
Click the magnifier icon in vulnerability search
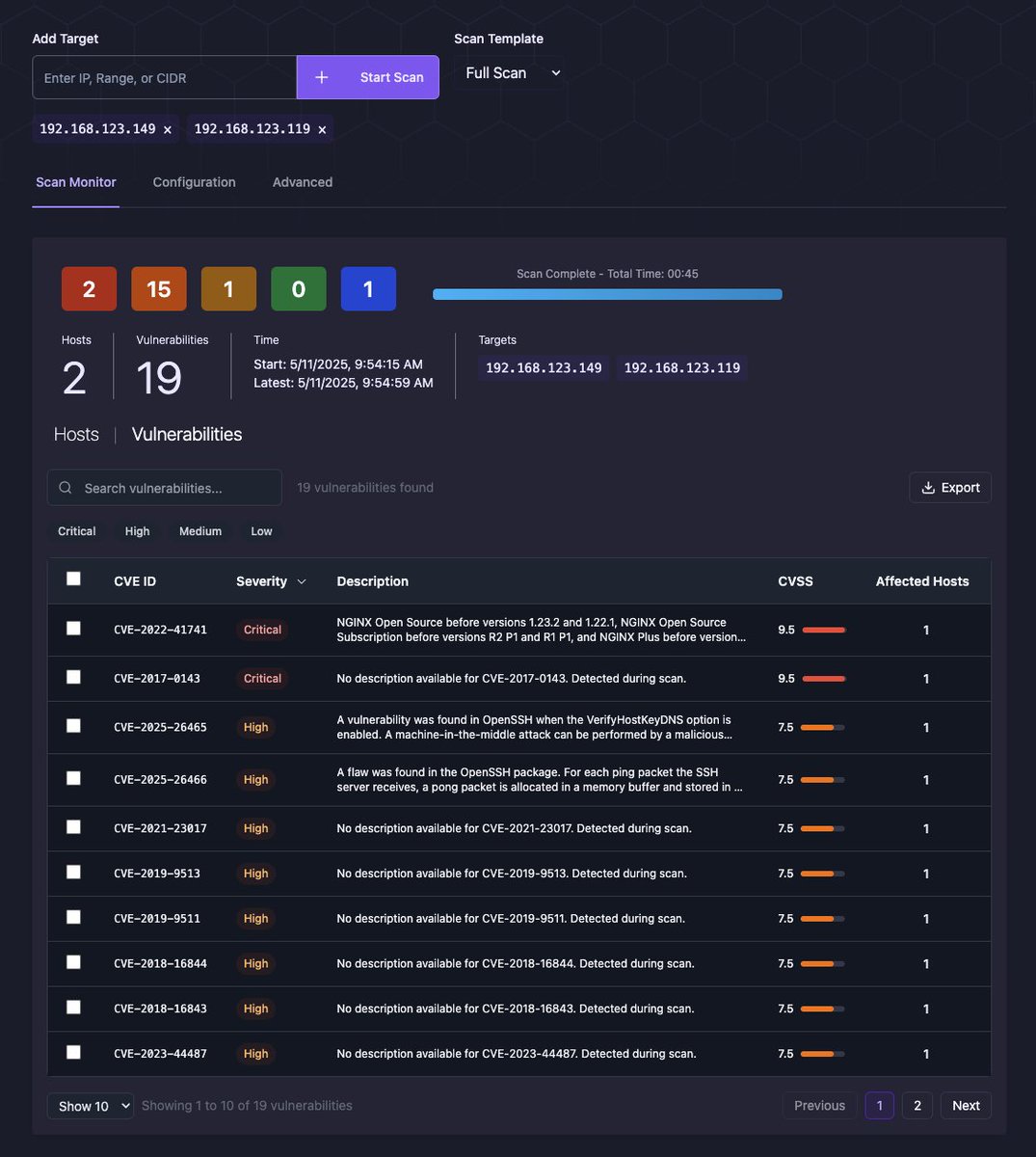(66, 488)
